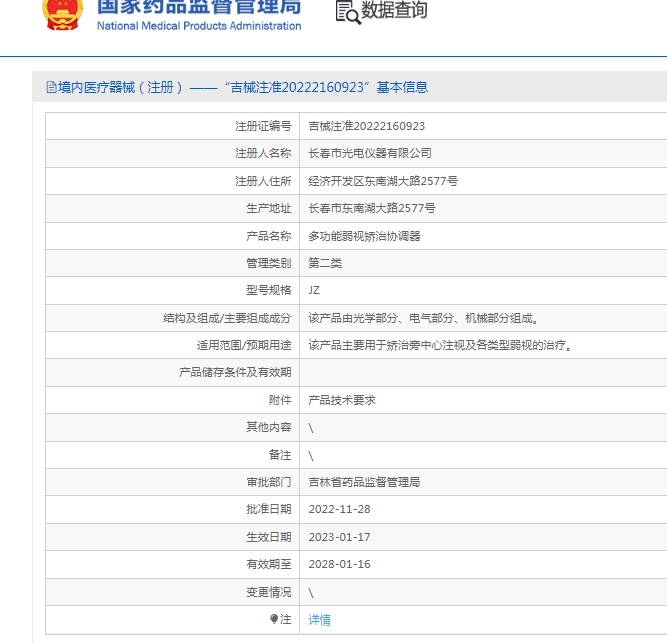Click the document icon before 境内医疗器械
667x643 pixels.
tap(51, 87)
